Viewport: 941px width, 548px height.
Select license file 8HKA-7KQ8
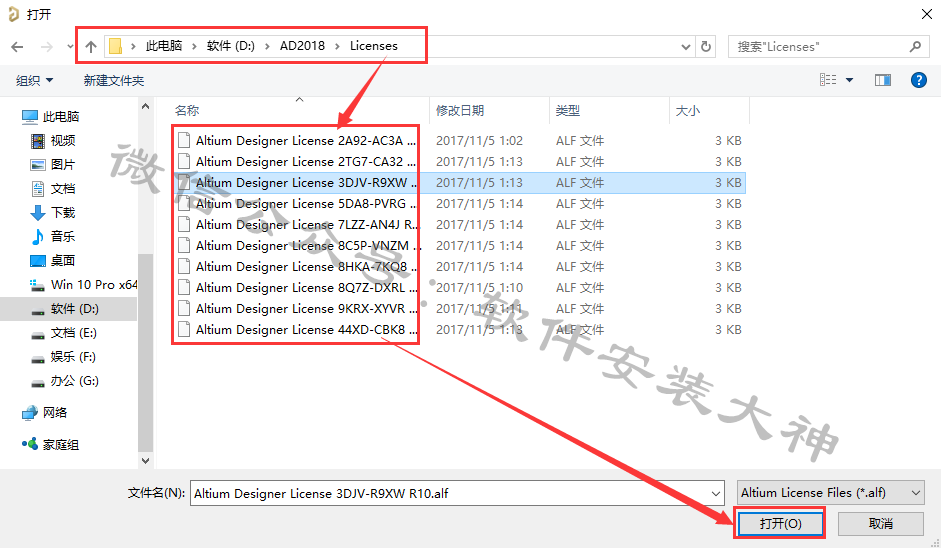[460, 266]
